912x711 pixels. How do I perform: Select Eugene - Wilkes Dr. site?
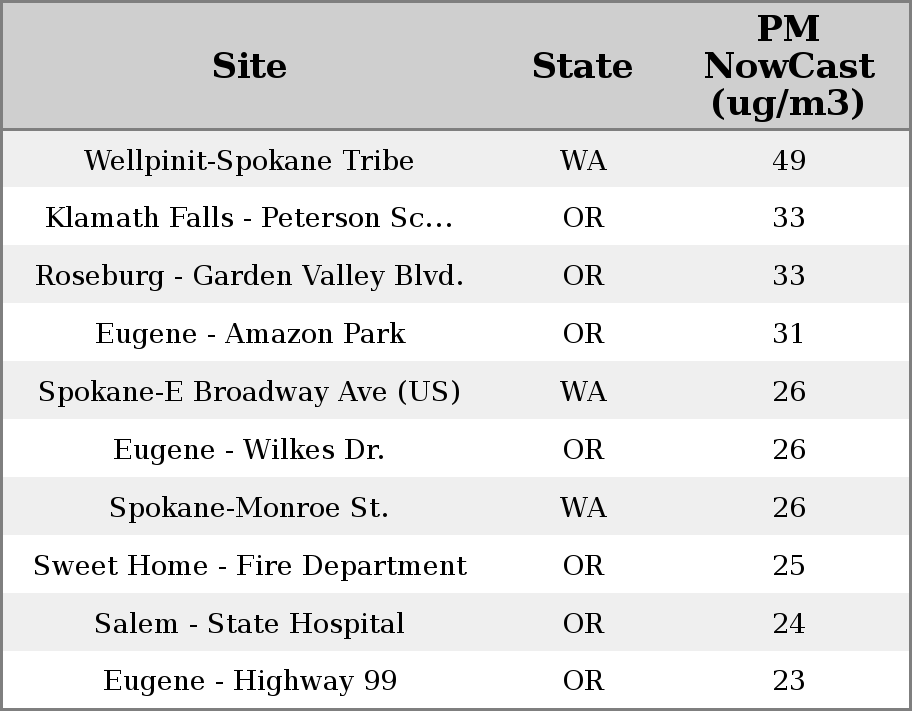click(249, 450)
